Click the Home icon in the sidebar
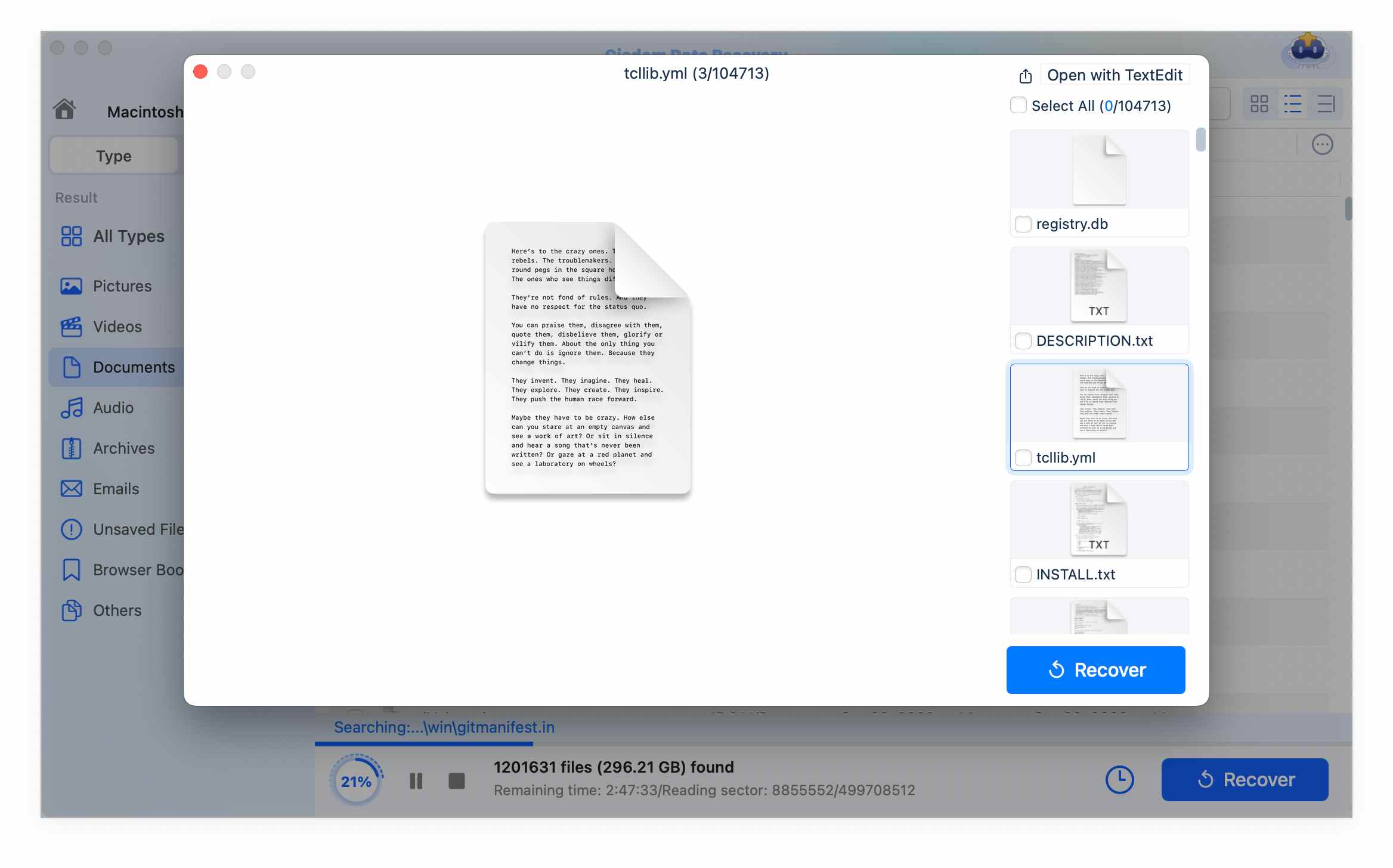Viewport: 1393px width, 868px height. [64, 108]
